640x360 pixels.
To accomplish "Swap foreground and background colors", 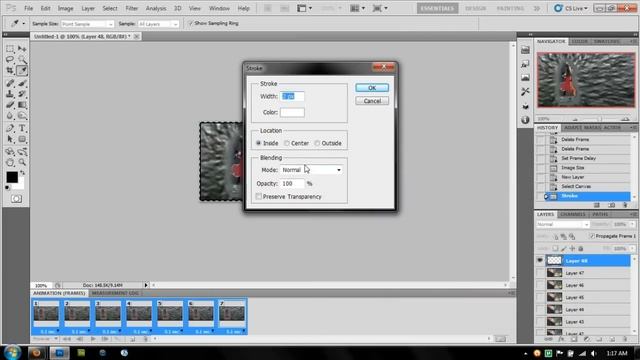I will [22, 173].
